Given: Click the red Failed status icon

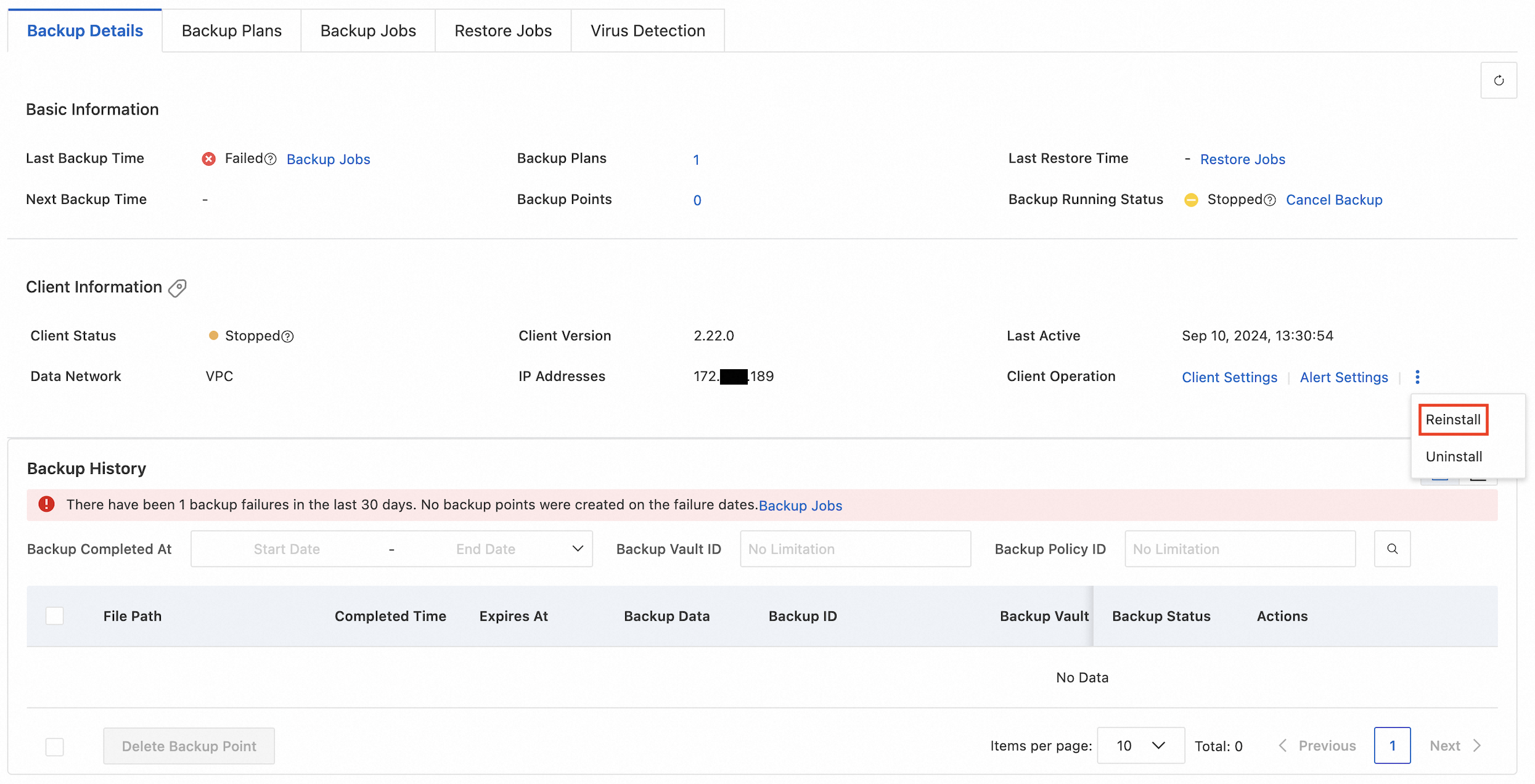Looking at the screenshot, I should click(x=209, y=159).
